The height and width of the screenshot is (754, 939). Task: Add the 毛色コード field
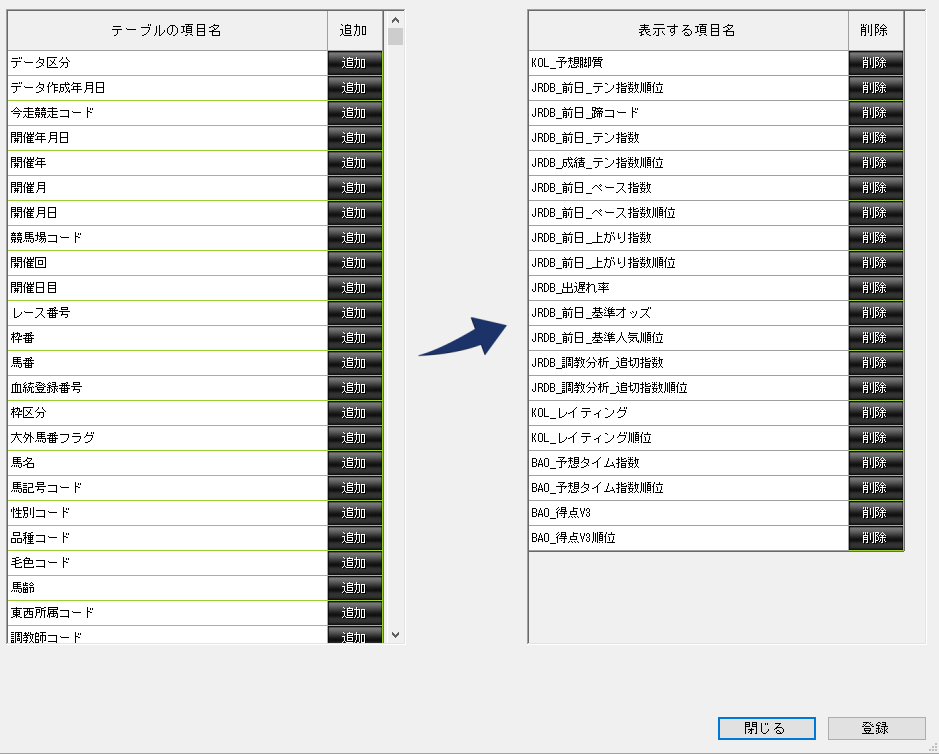pyautogui.click(x=355, y=563)
